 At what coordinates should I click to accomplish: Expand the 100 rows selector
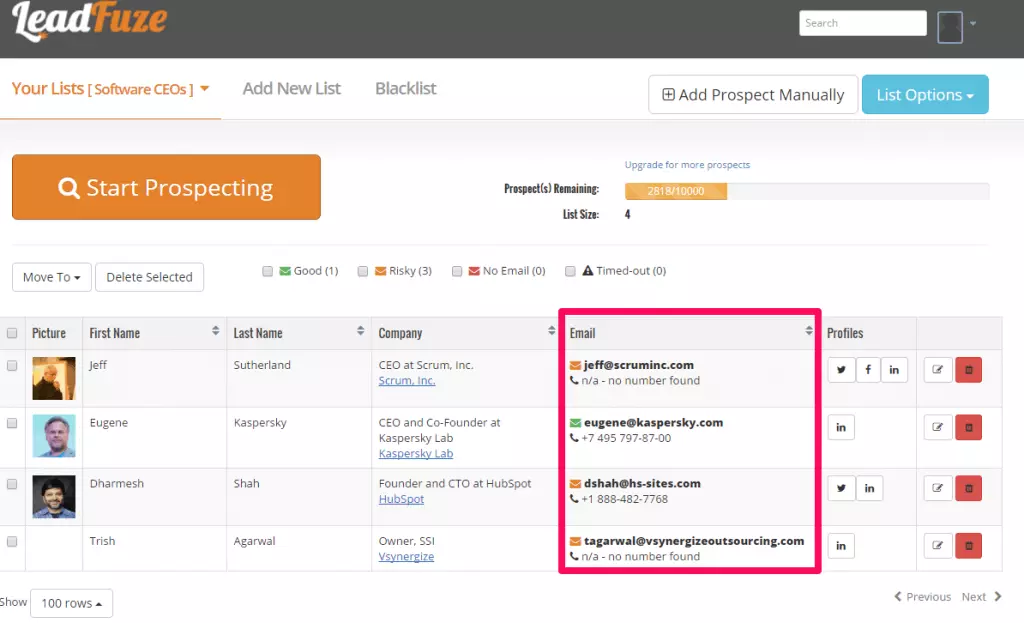point(71,603)
